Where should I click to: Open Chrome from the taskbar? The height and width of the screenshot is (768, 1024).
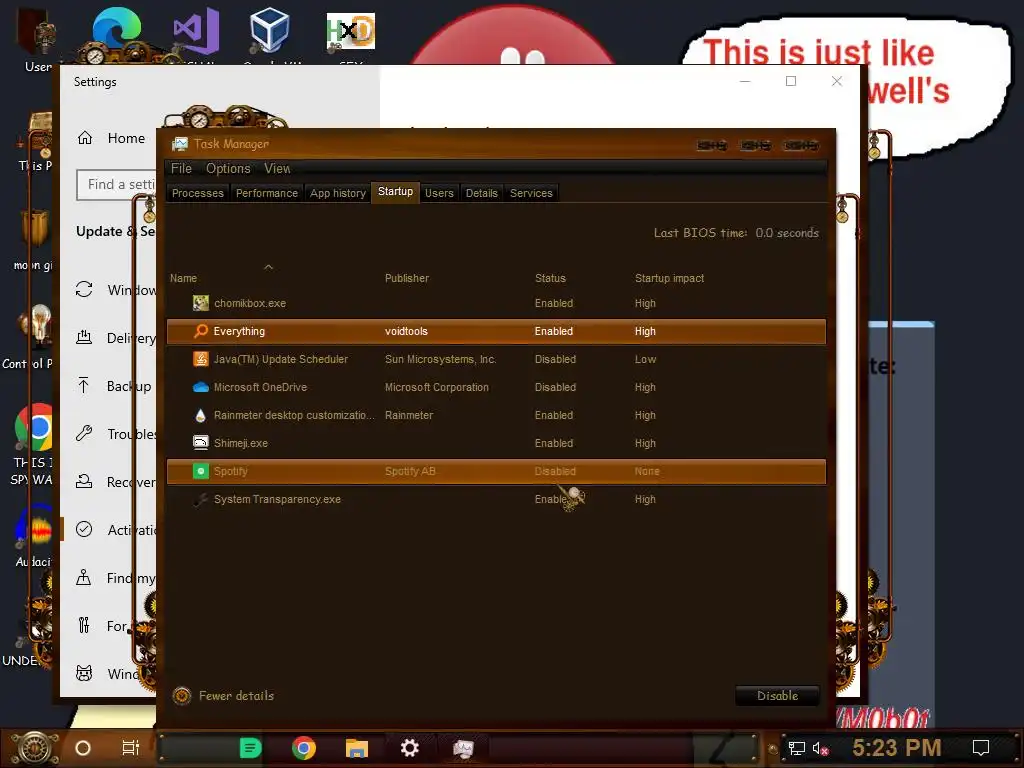coord(304,748)
